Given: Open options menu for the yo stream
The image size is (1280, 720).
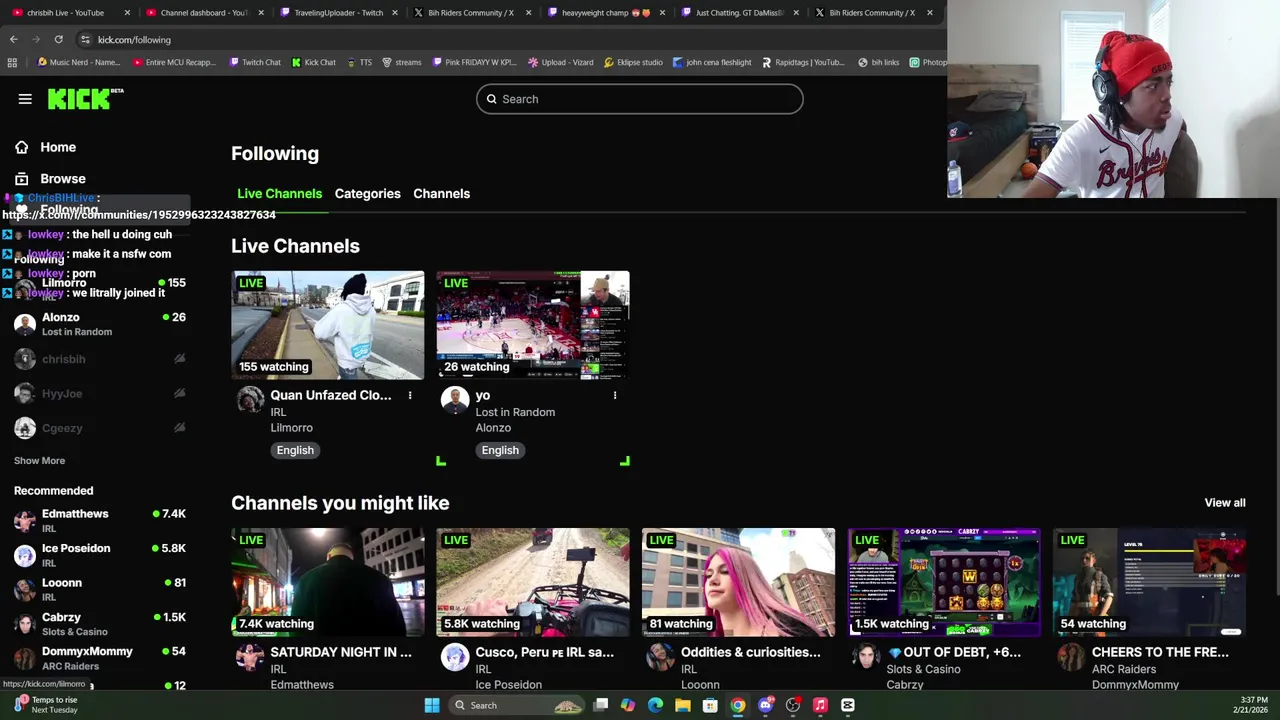Looking at the screenshot, I should coord(615,396).
